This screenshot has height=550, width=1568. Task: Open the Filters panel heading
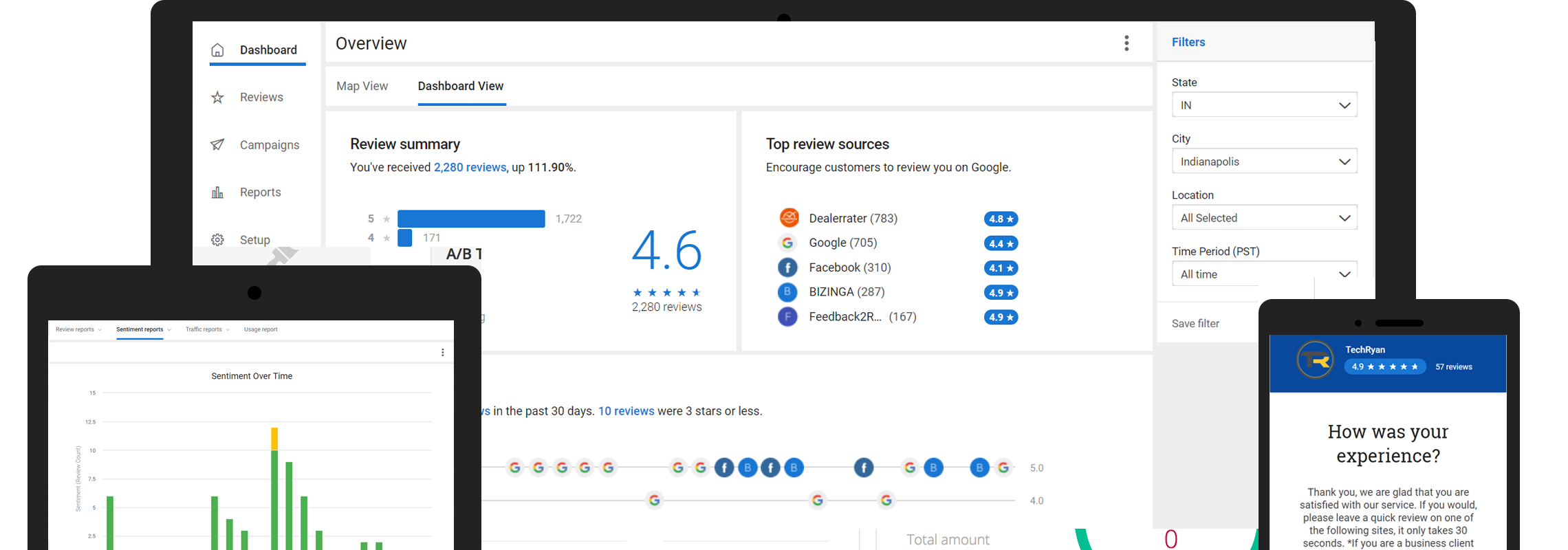1188,42
